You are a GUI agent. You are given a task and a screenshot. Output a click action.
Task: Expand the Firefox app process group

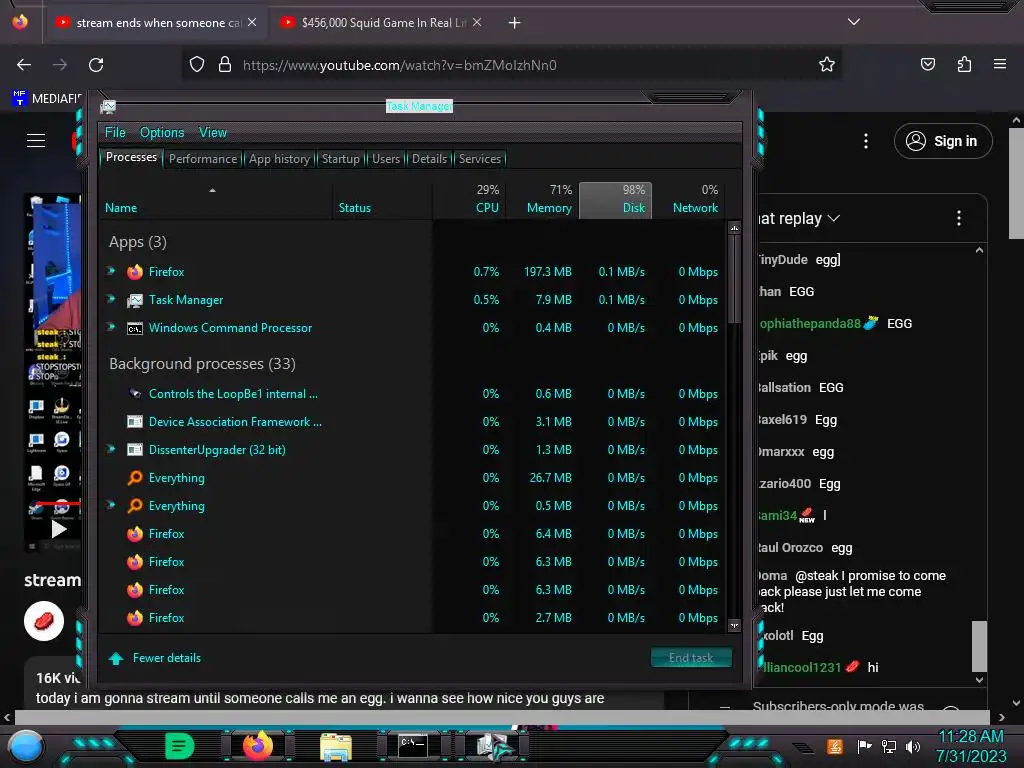tap(112, 271)
